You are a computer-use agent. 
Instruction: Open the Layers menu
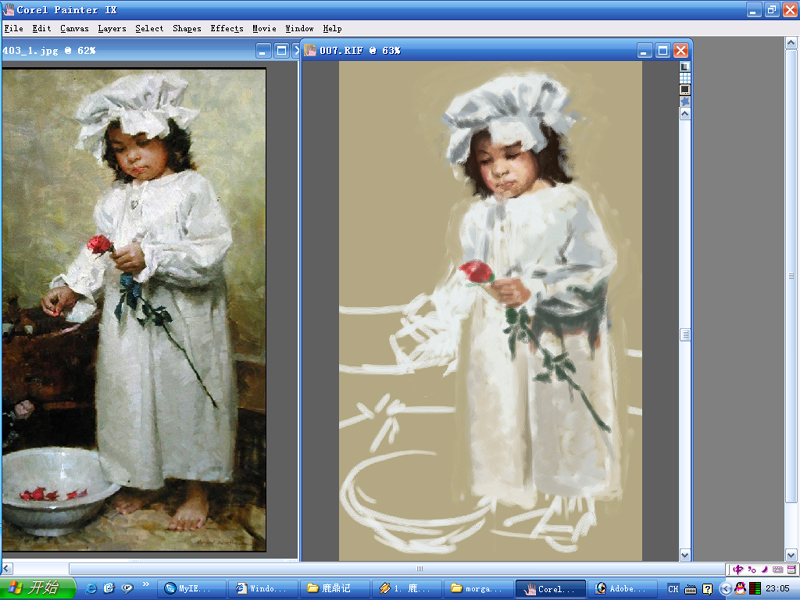click(112, 29)
